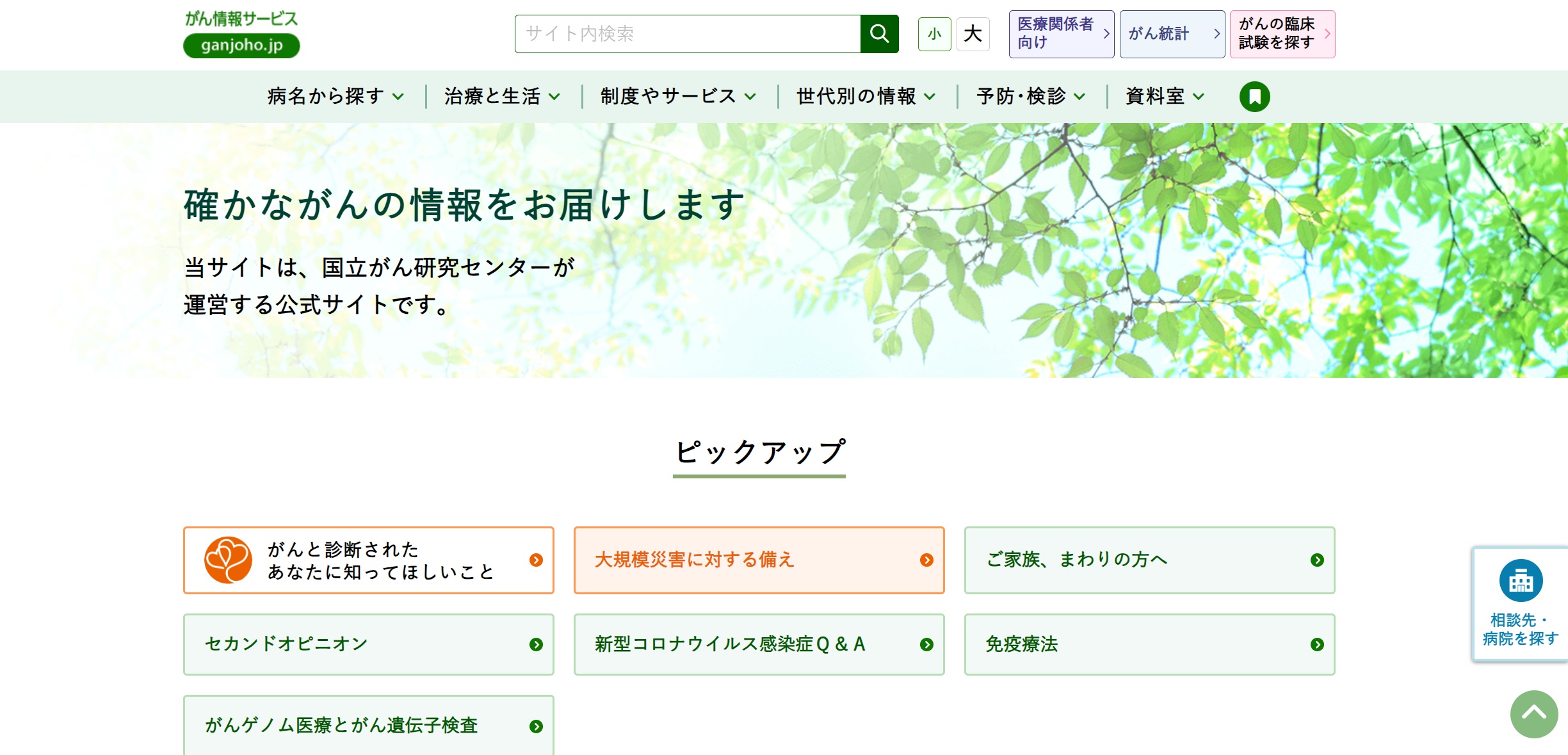Click the site search magnifying glass icon
1568x755 pixels.
point(880,34)
